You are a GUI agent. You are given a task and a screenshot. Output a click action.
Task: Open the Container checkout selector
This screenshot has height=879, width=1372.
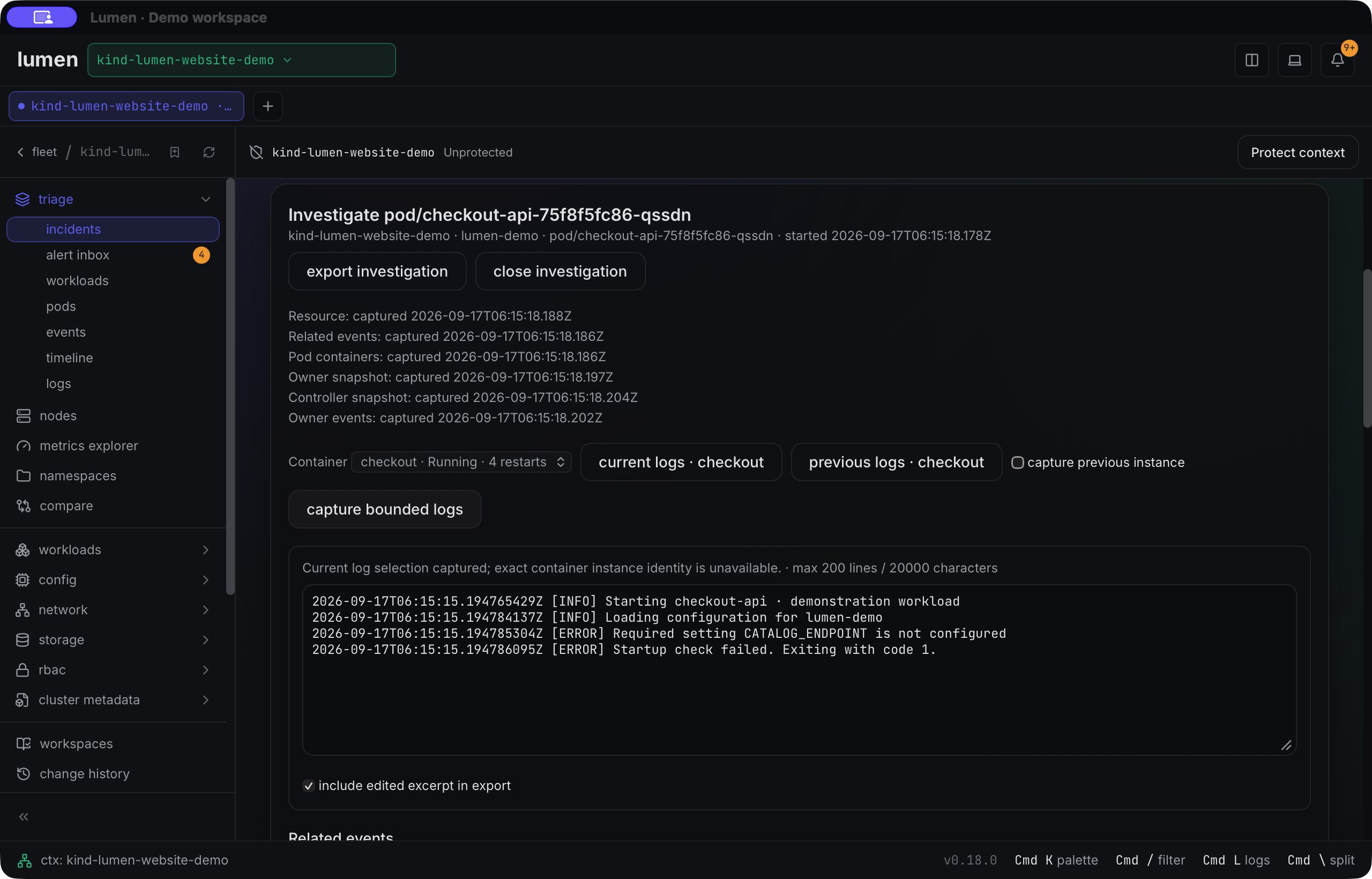tap(461, 462)
